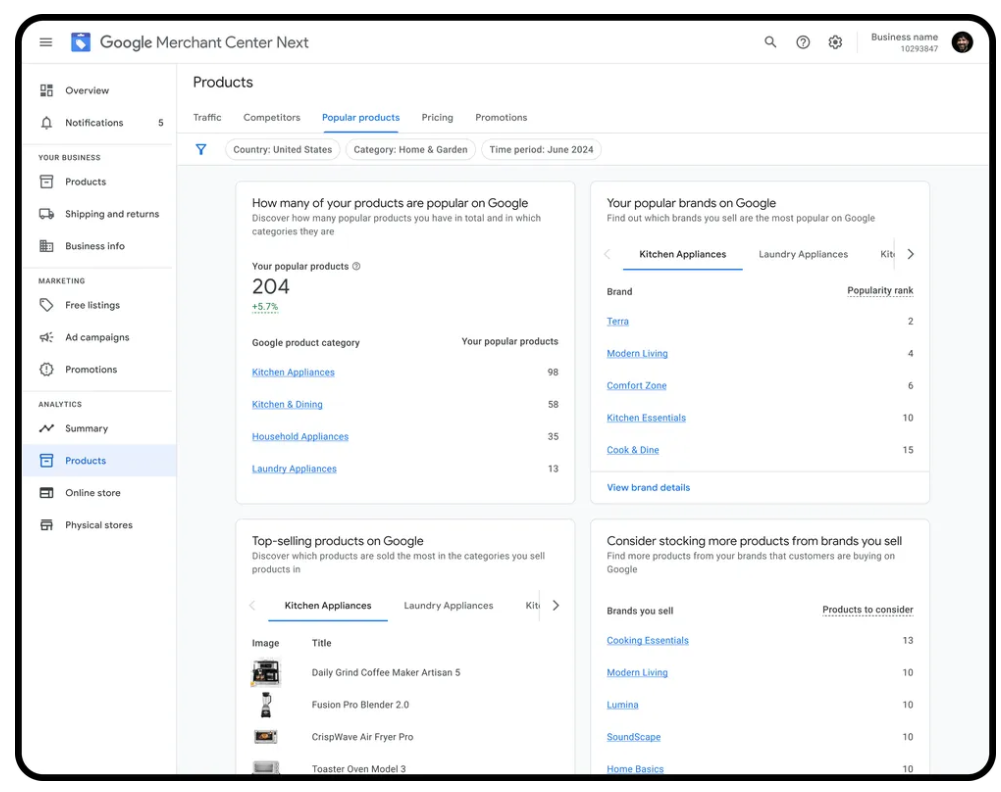Click the Fusion Pro Blender product thumbnail
The width and height of the screenshot is (1001, 792).
tap(265, 705)
